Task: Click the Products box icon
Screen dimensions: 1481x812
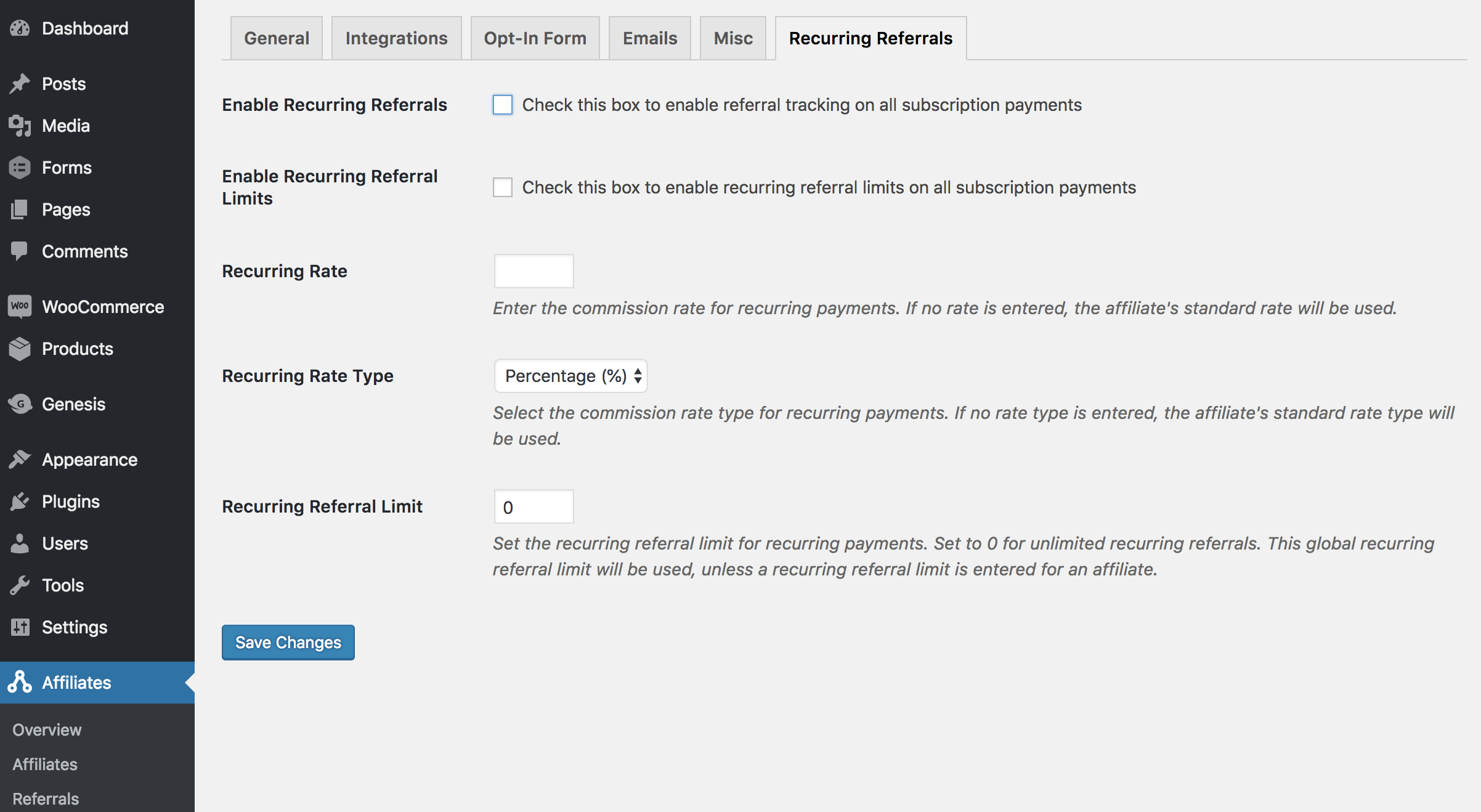Action: pyautogui.click(x=20, y=349)
